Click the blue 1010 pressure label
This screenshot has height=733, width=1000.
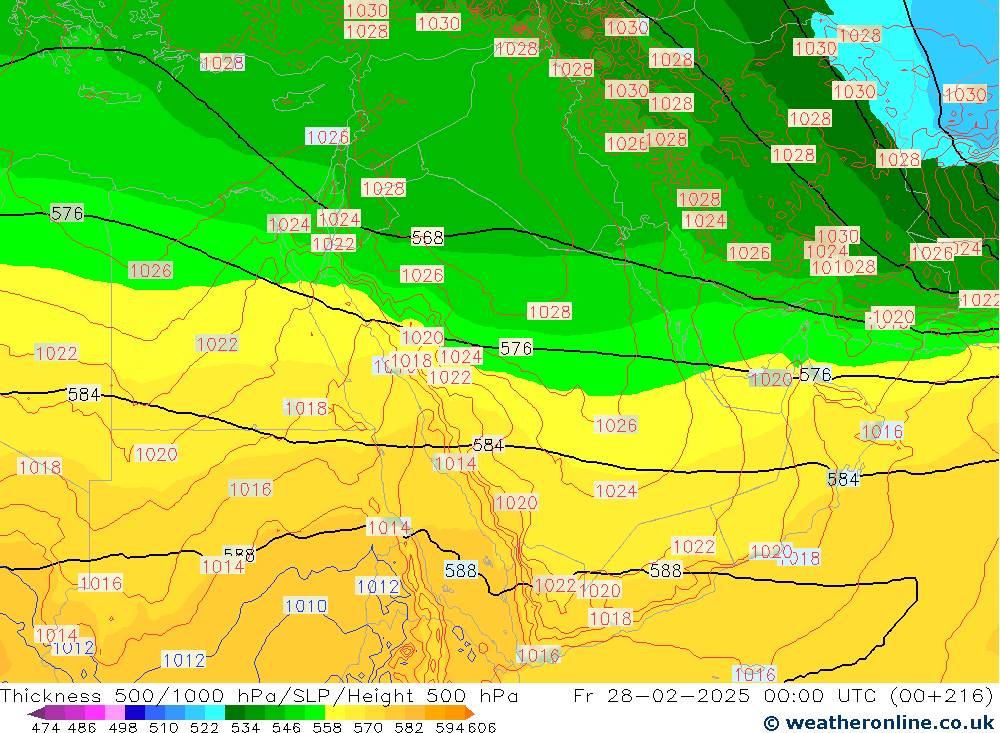[x=305, y=605]
